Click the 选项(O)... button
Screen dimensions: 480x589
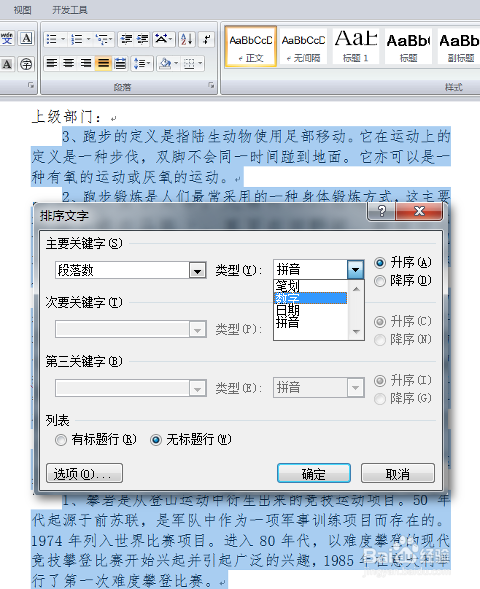[85, 473]
